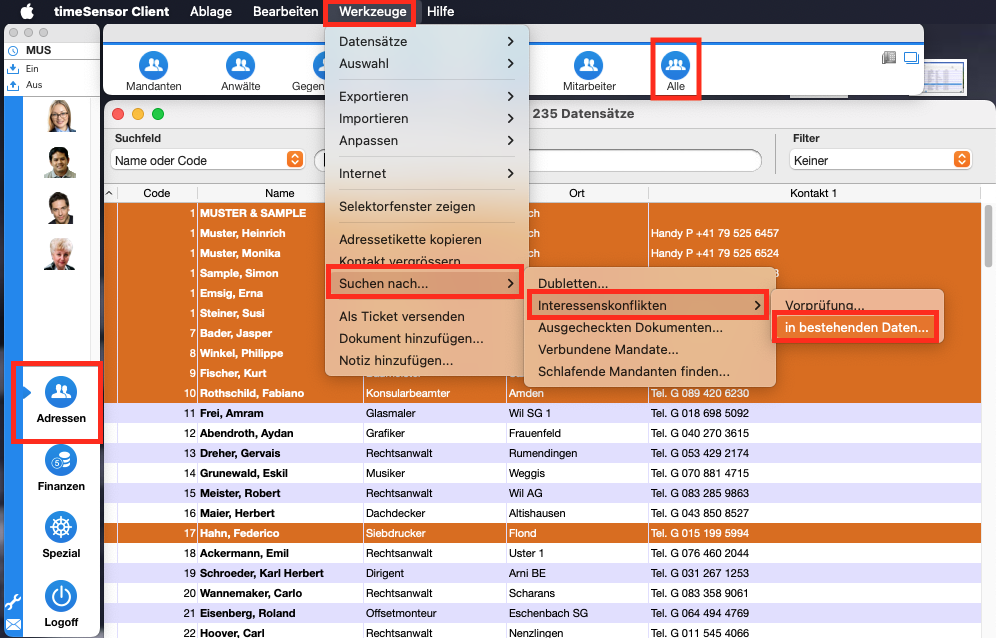
Task: Open the Spezial module
Action: pos(61,536)
